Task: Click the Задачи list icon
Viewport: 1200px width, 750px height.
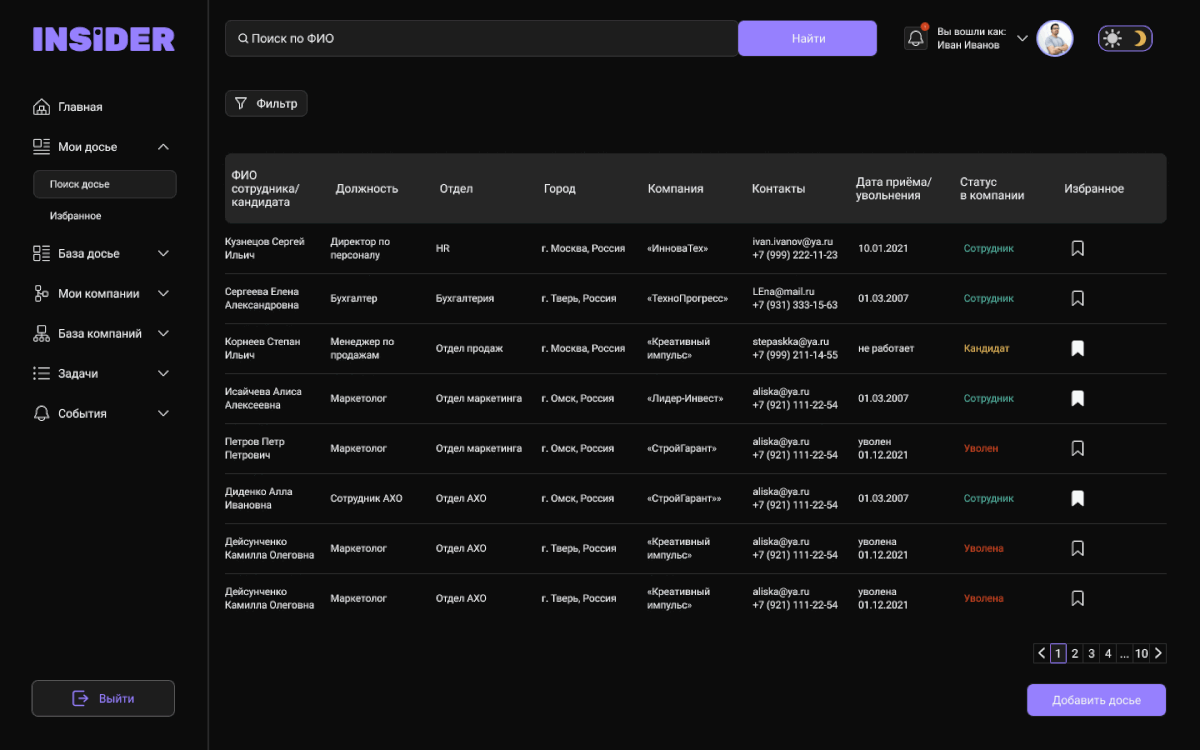Action: 41,374
